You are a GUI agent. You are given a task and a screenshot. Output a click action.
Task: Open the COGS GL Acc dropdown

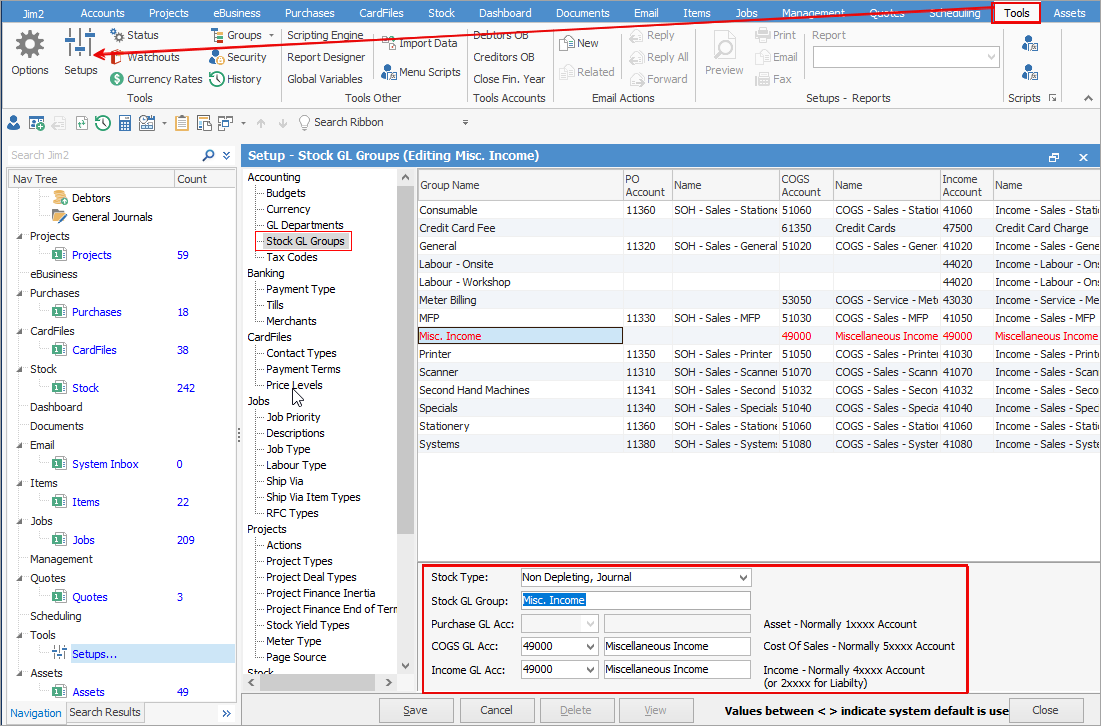tap(590, 647)
